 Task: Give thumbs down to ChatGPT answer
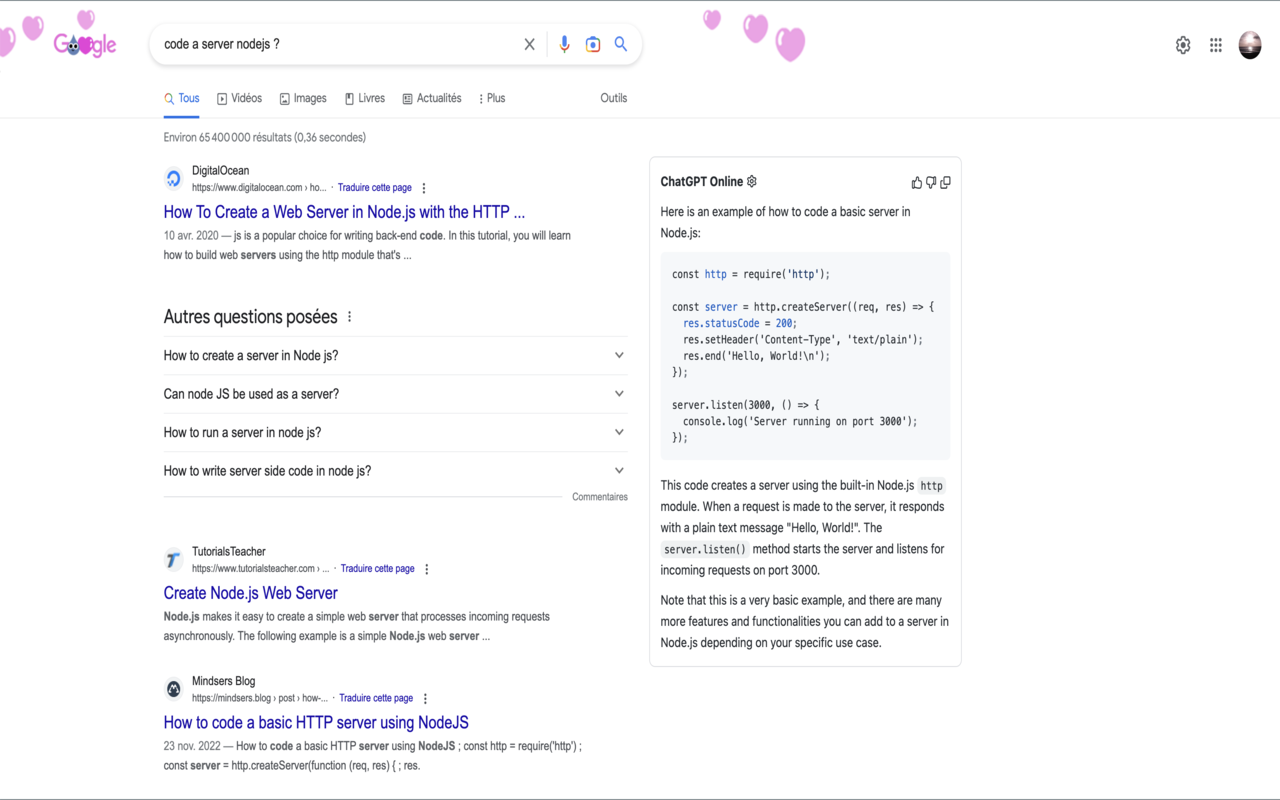pos(931,182)
